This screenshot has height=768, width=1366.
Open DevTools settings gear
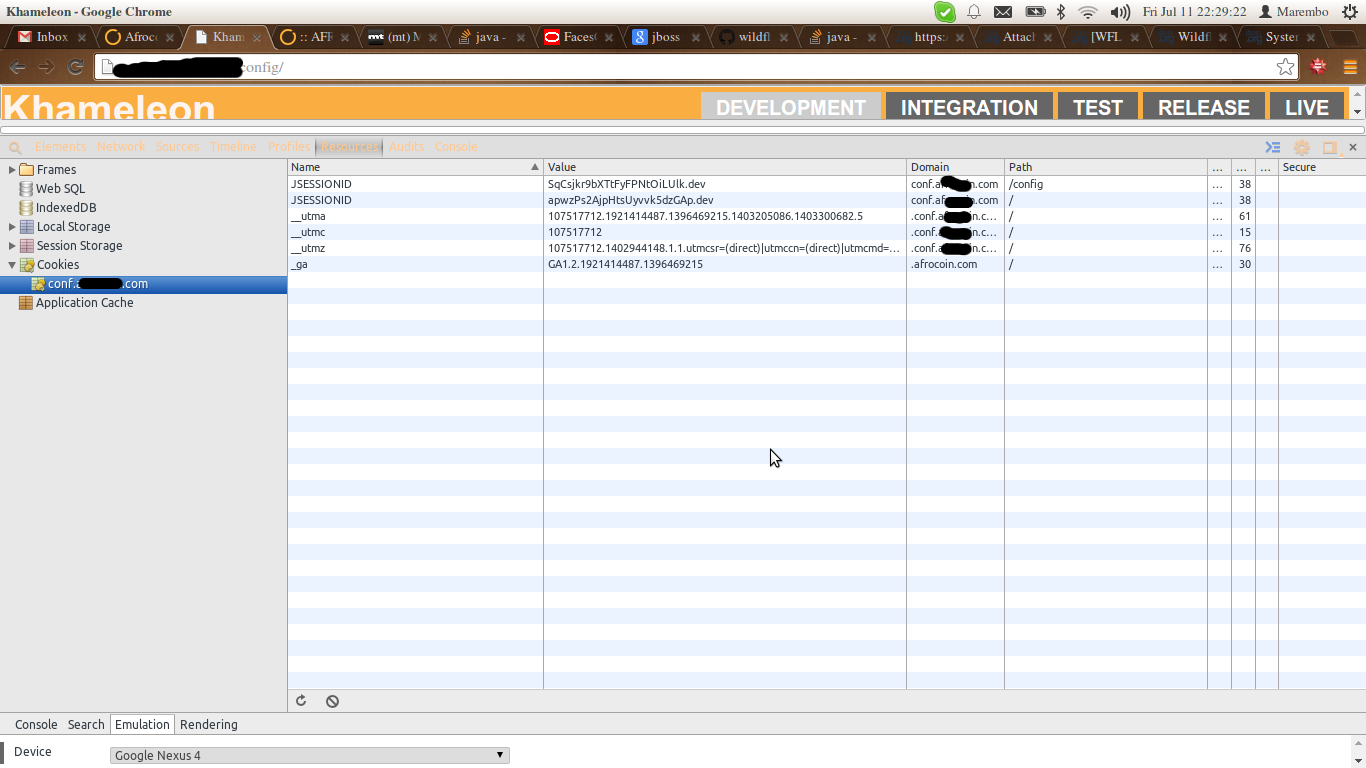point(1302,147)
